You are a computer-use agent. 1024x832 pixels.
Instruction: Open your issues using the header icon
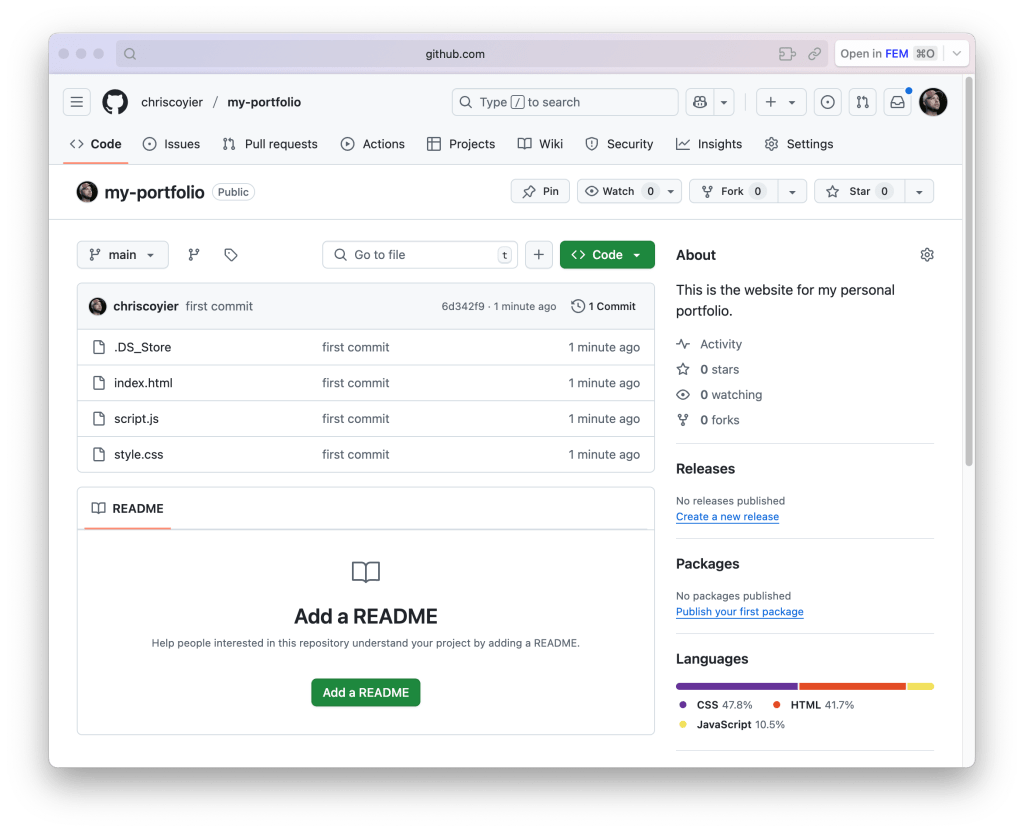tap(827, 101)
